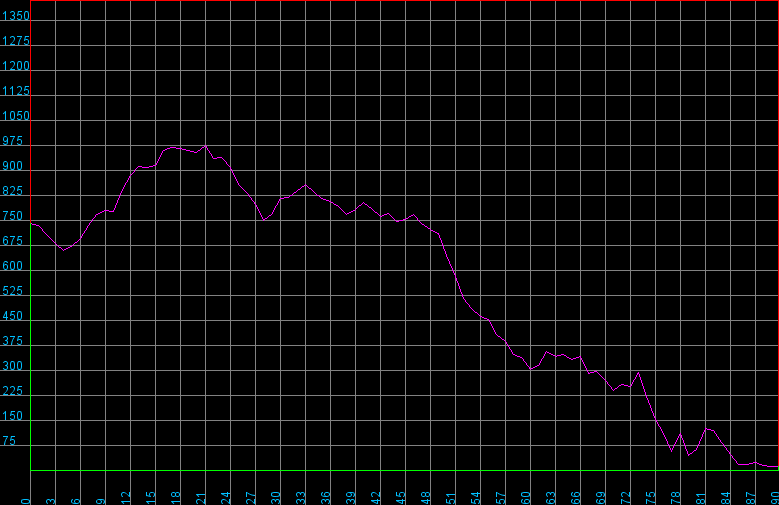
Task: Click the 975 label on the vertical axis
Action: tap(14, 141)
